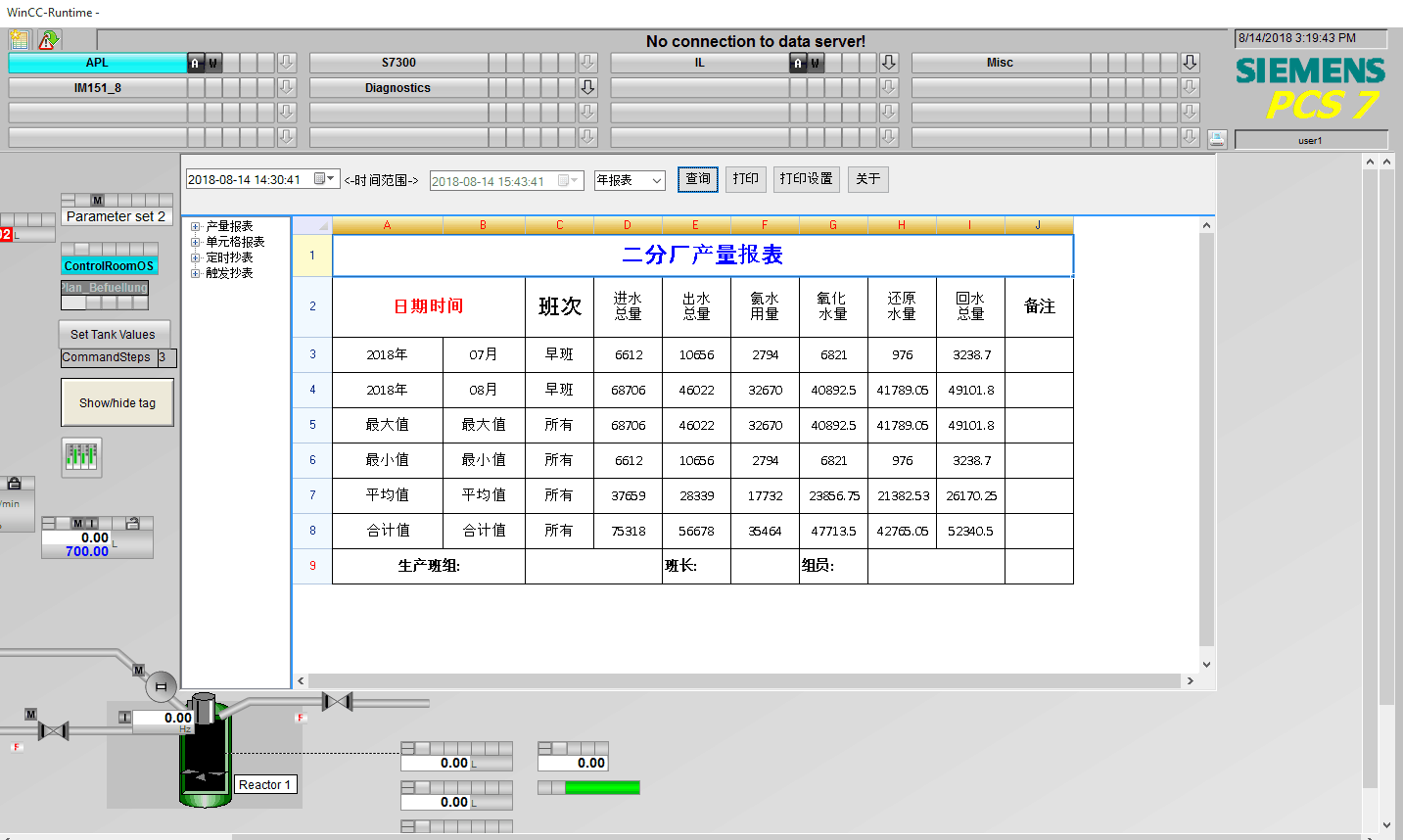This screenshot has width=1403, height=840.
Task: Expand the 产量报表 tree node
Action: [x=196, y=227]
